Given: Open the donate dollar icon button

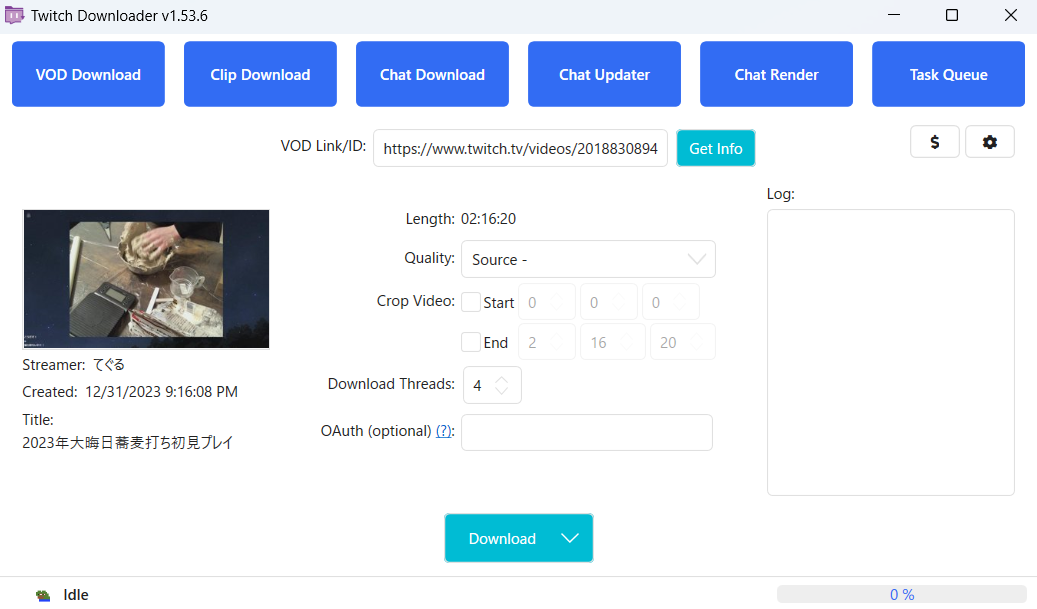Looking at the screenshot, I should (934, 142).
